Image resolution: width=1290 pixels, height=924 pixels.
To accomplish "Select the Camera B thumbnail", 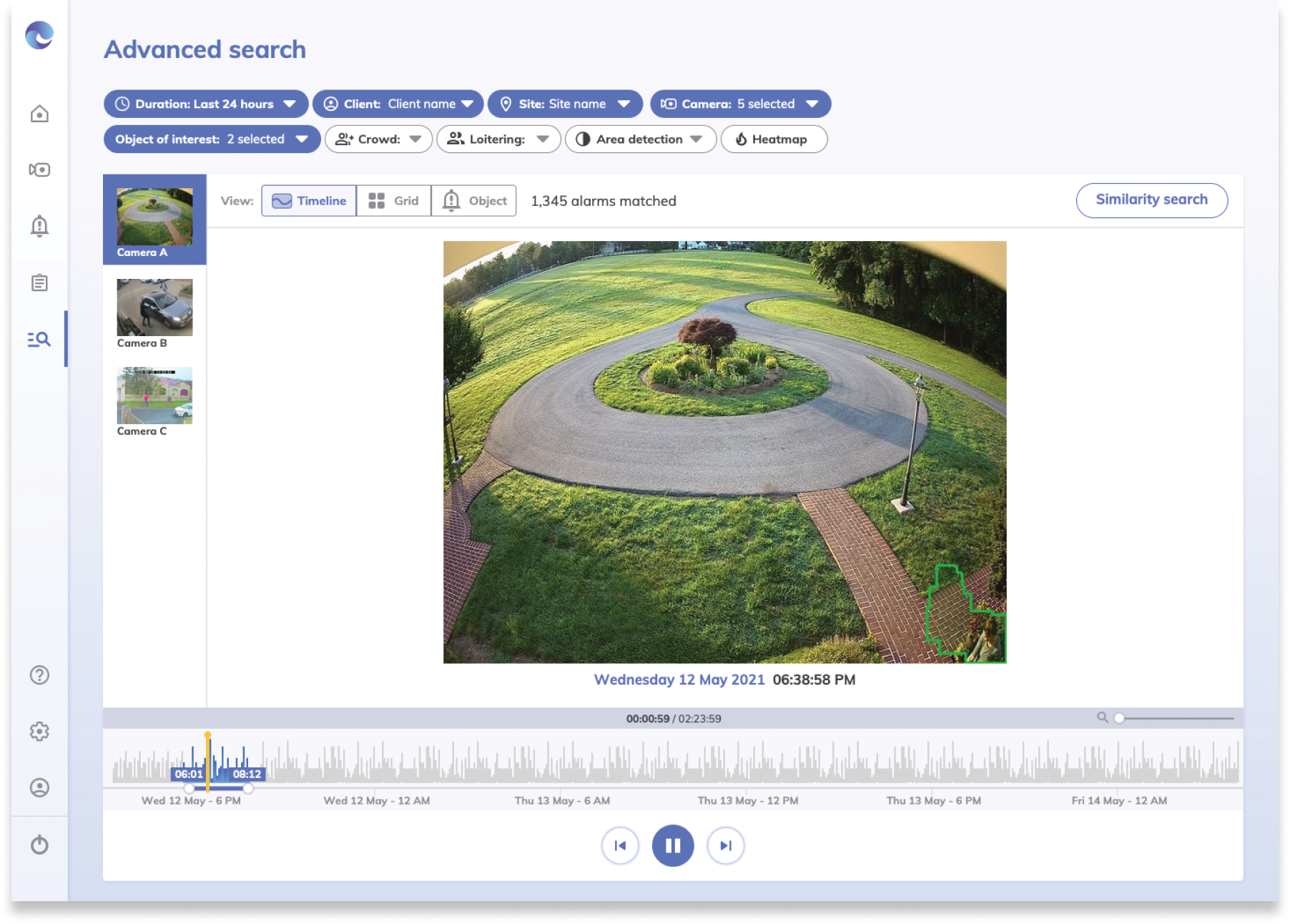I will [154, 308].
